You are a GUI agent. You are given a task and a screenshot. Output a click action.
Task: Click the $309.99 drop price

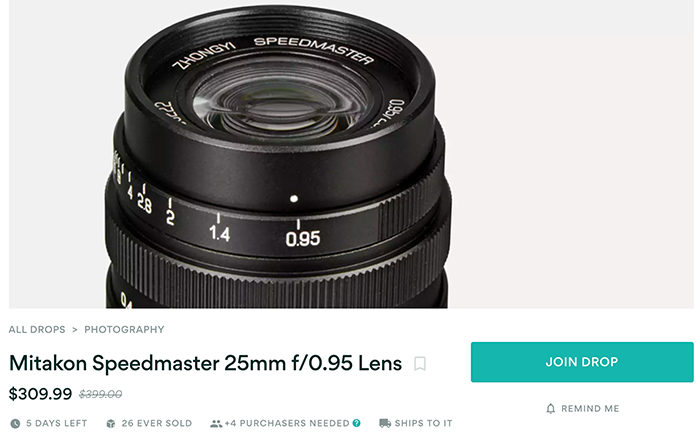pyautogui.click(x=40, y=394)
